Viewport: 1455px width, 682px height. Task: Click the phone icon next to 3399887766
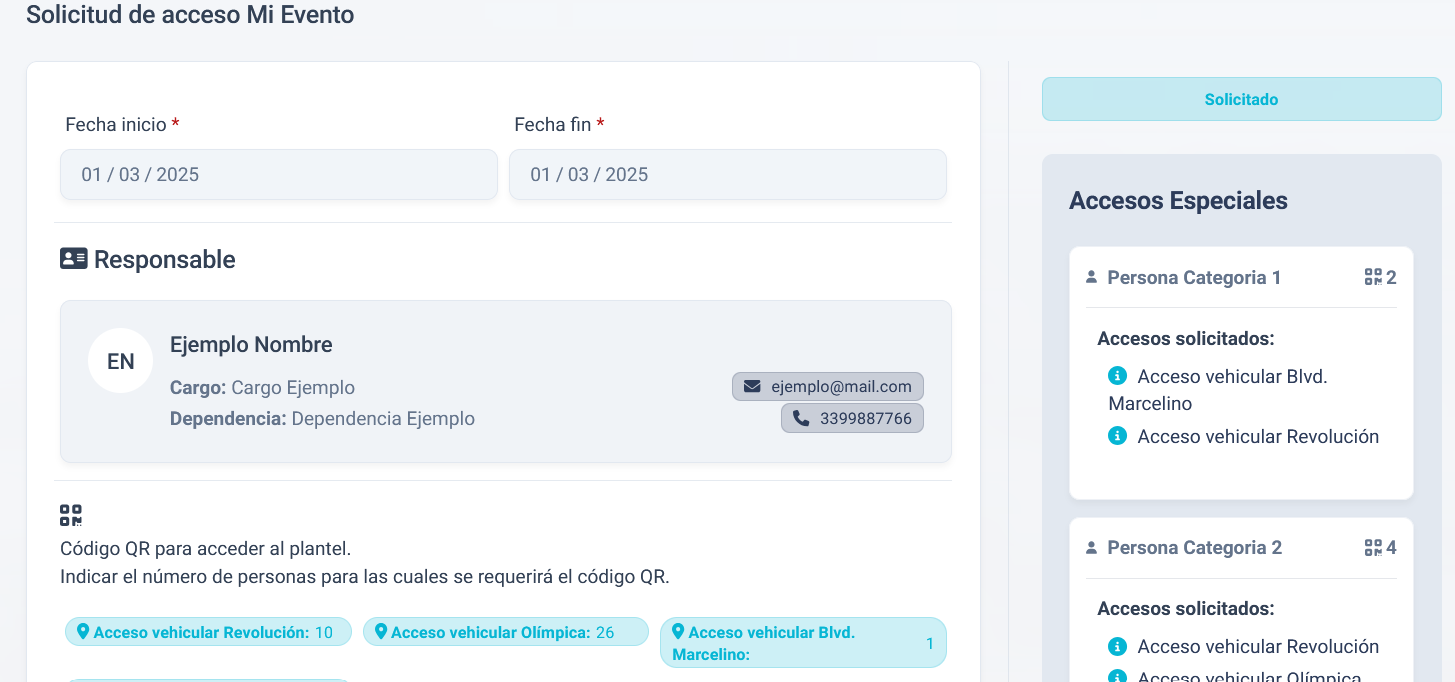[799, 418]
